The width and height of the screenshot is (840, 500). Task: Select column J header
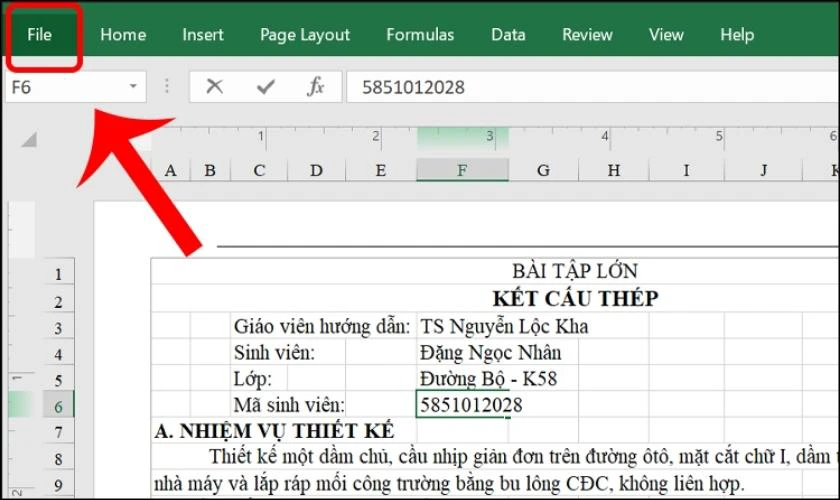763,170
